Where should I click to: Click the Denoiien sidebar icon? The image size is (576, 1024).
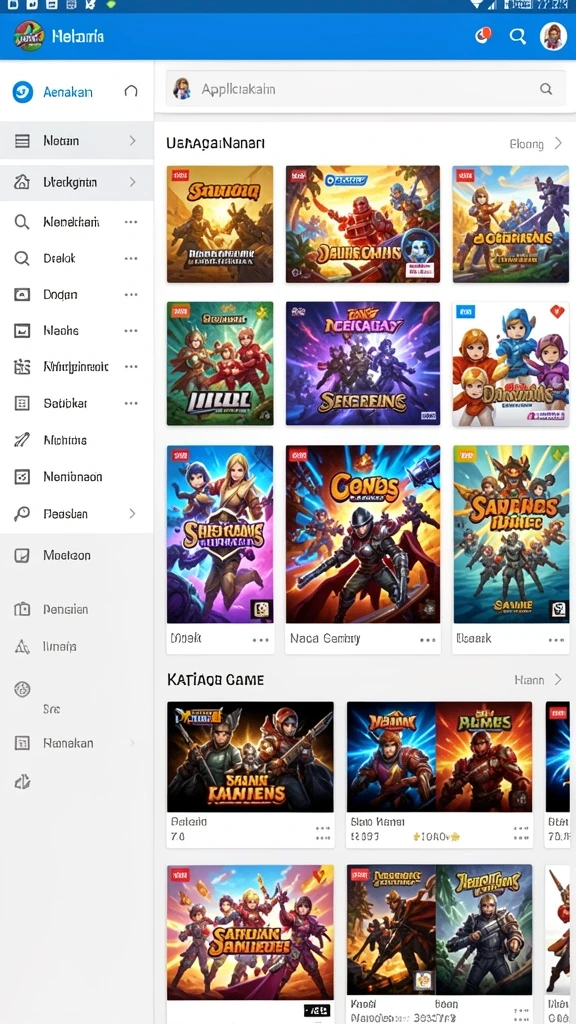(x=22, y=609)
